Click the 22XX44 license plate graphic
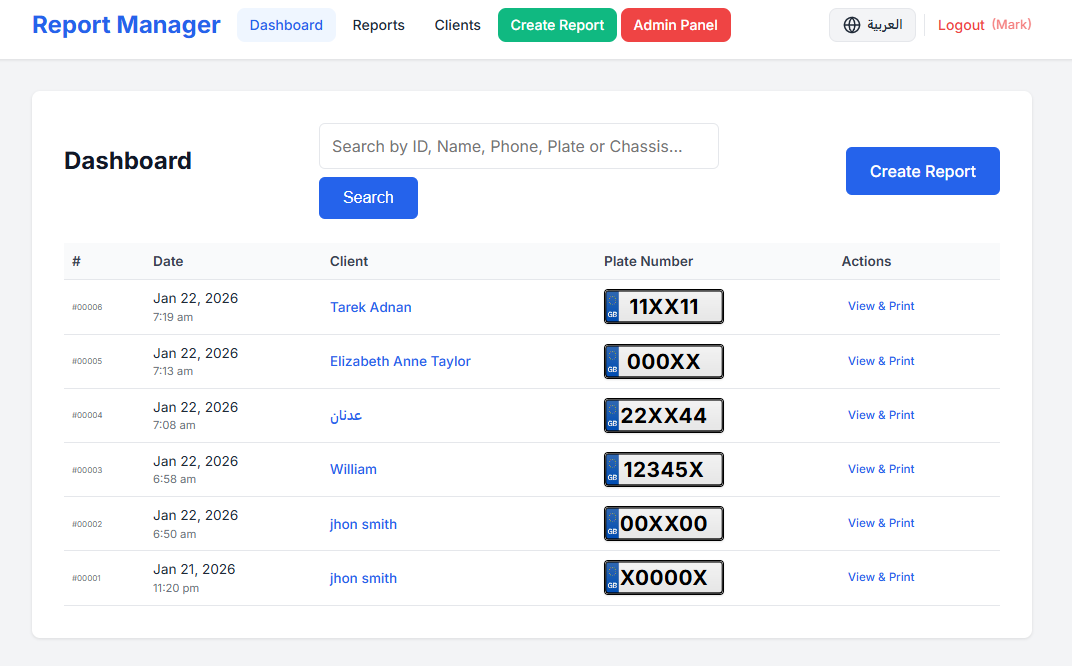This screenshot has width=1072, height=666. tap(663, 415)
